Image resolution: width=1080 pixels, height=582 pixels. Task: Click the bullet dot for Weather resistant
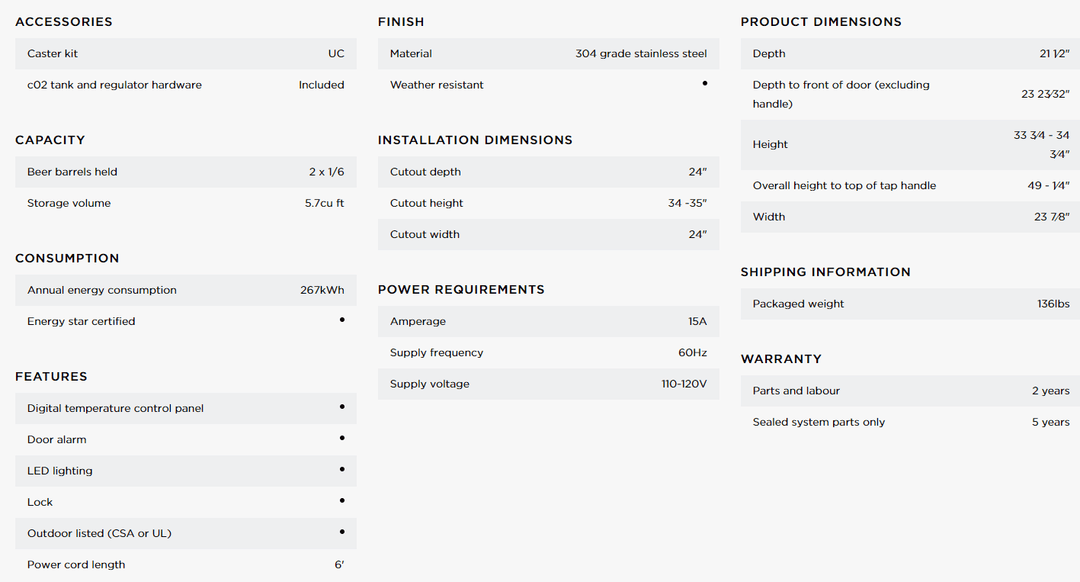tap(704, 83)
